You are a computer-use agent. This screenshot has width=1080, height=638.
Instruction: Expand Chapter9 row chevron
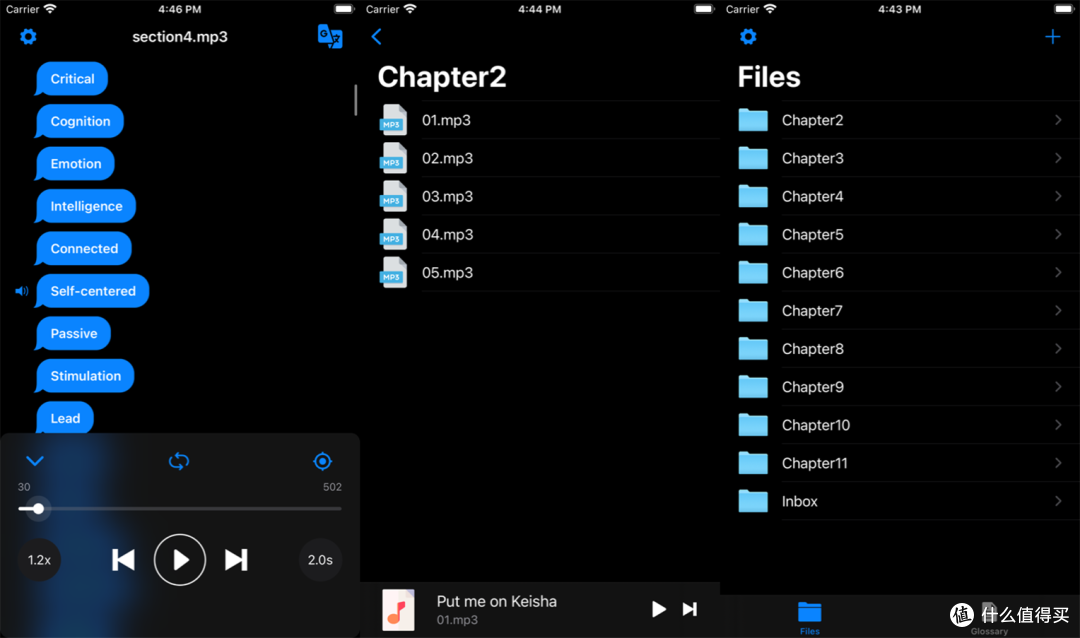coord(1058,387)
